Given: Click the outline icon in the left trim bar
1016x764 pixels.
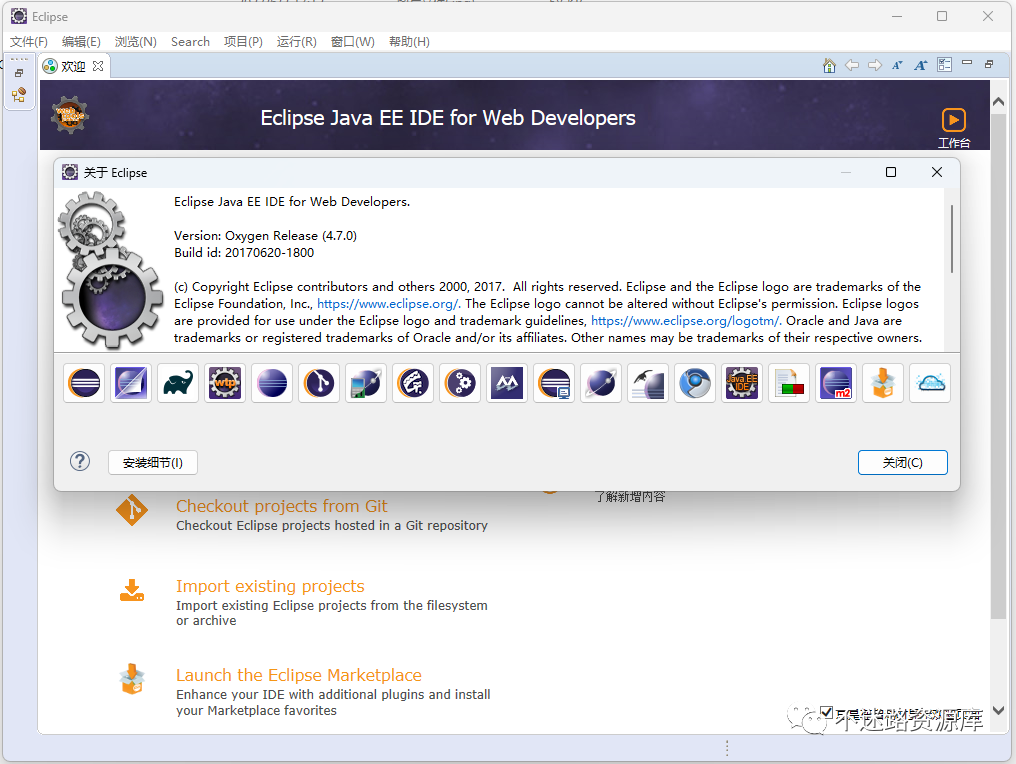Looking at the screenshot, I should [19, 95].
